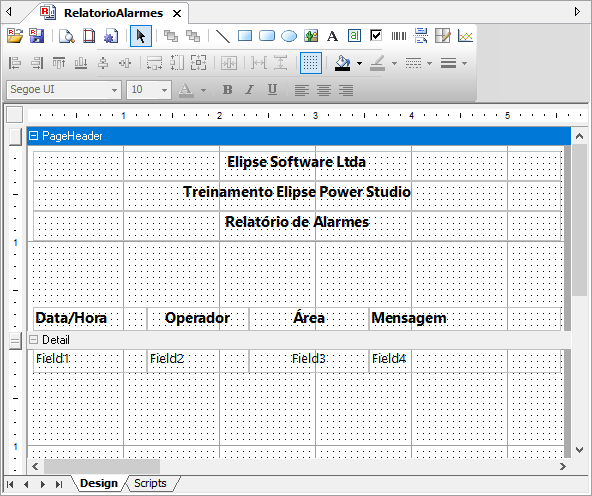Switch to the Scripts tab
This screenshot has width=592, height=496.
pyautogui.click(x=150, y=483)
